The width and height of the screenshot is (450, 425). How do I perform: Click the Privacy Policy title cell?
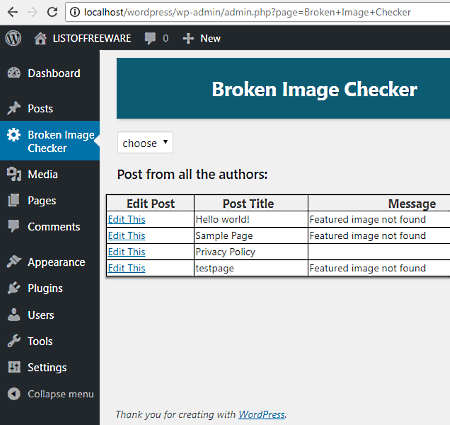251,252
